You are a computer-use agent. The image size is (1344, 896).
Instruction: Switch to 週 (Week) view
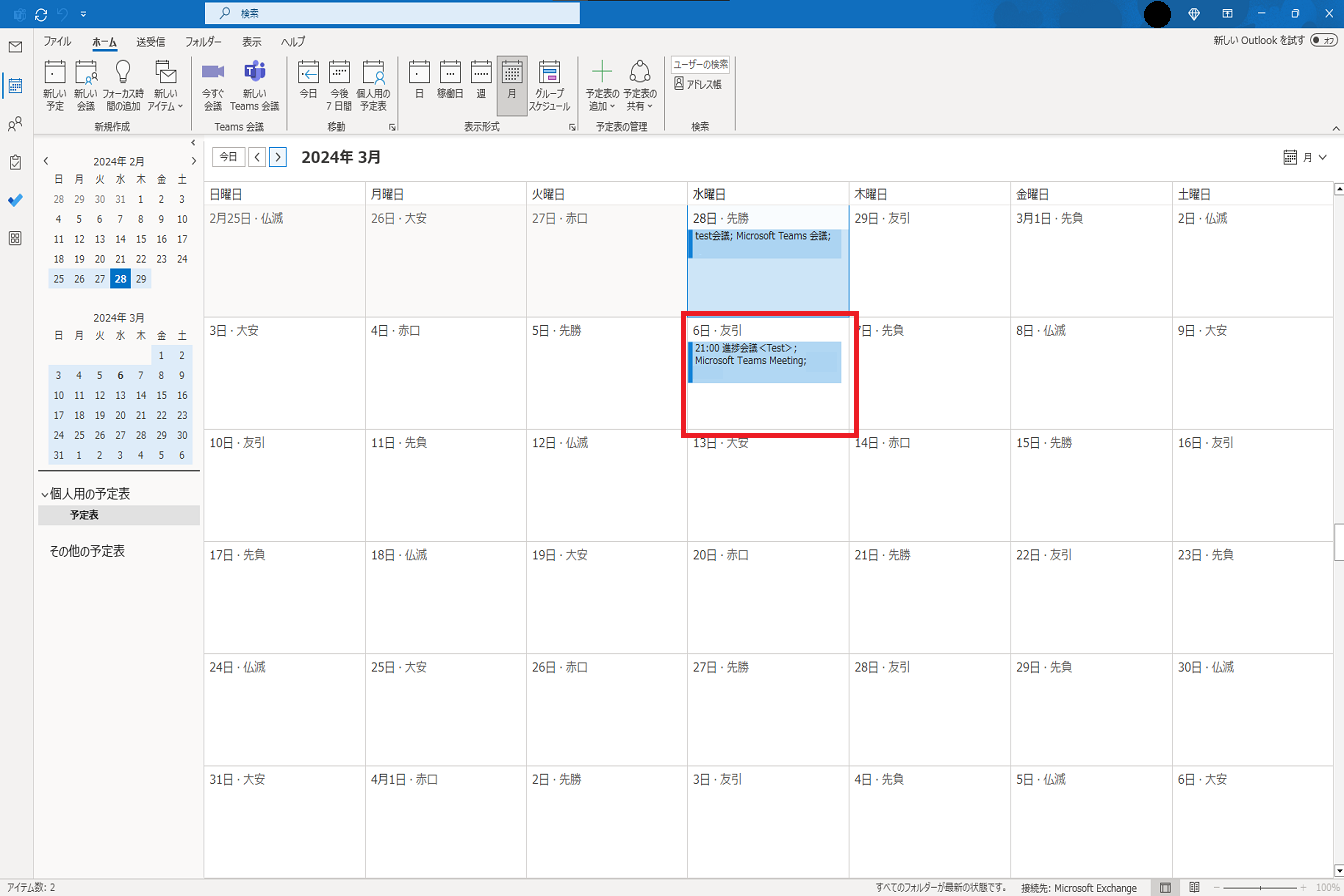[481, 84]
